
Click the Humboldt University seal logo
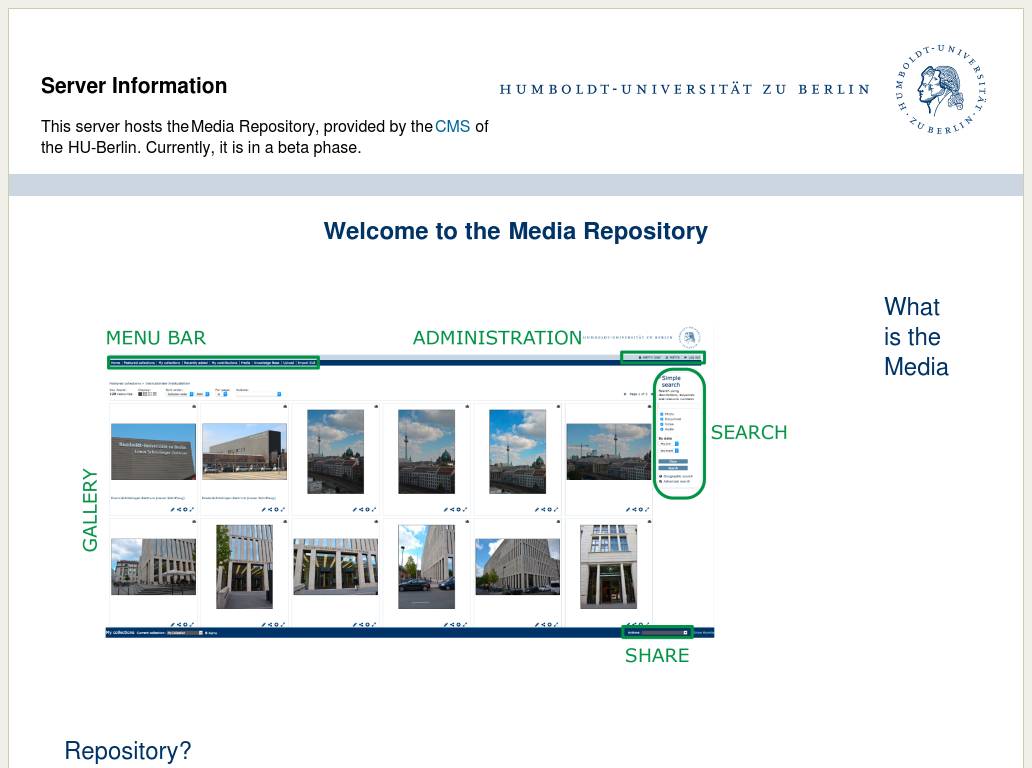940,89
